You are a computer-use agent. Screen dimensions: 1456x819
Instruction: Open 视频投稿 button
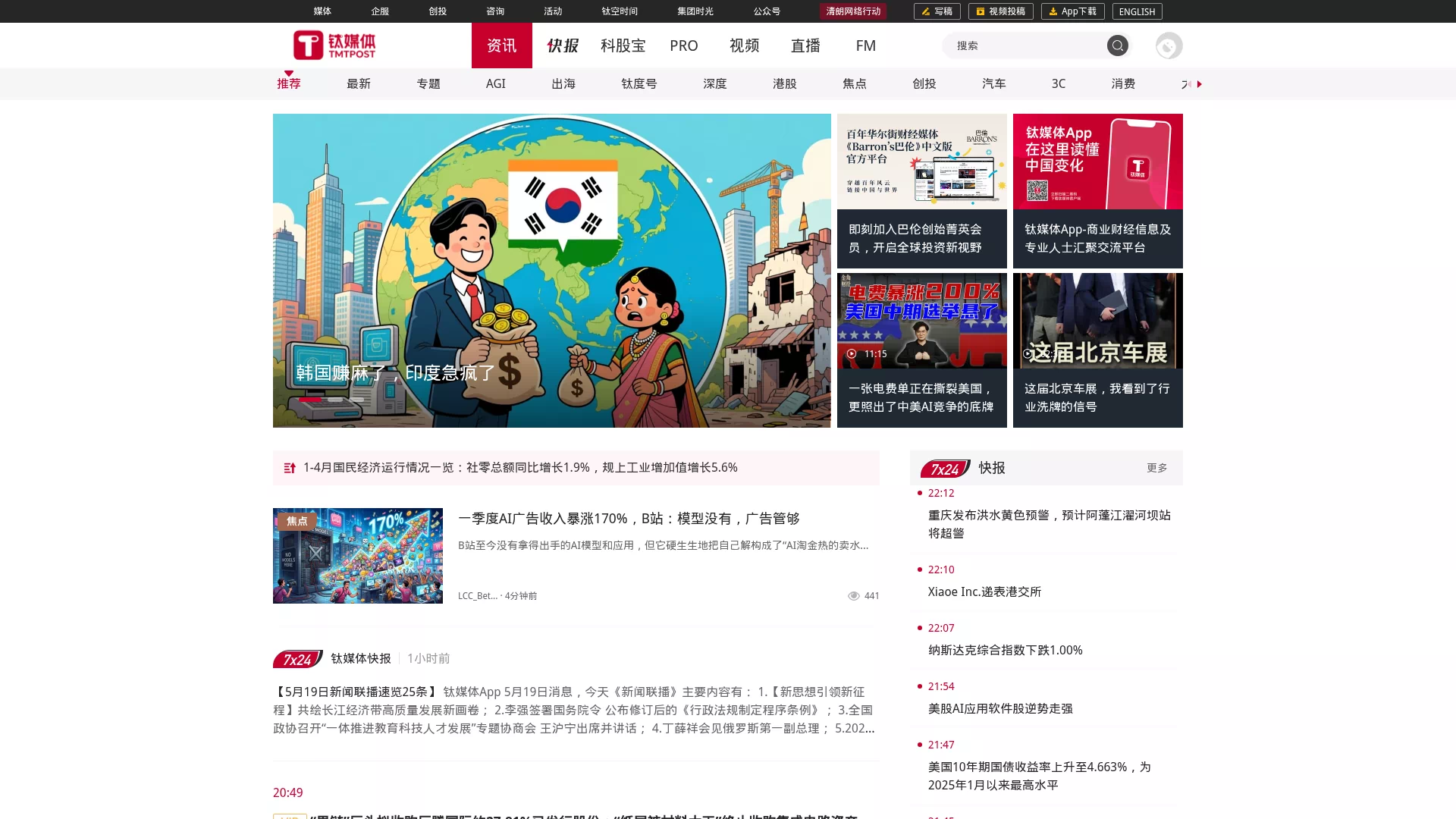pos(1000,11)
